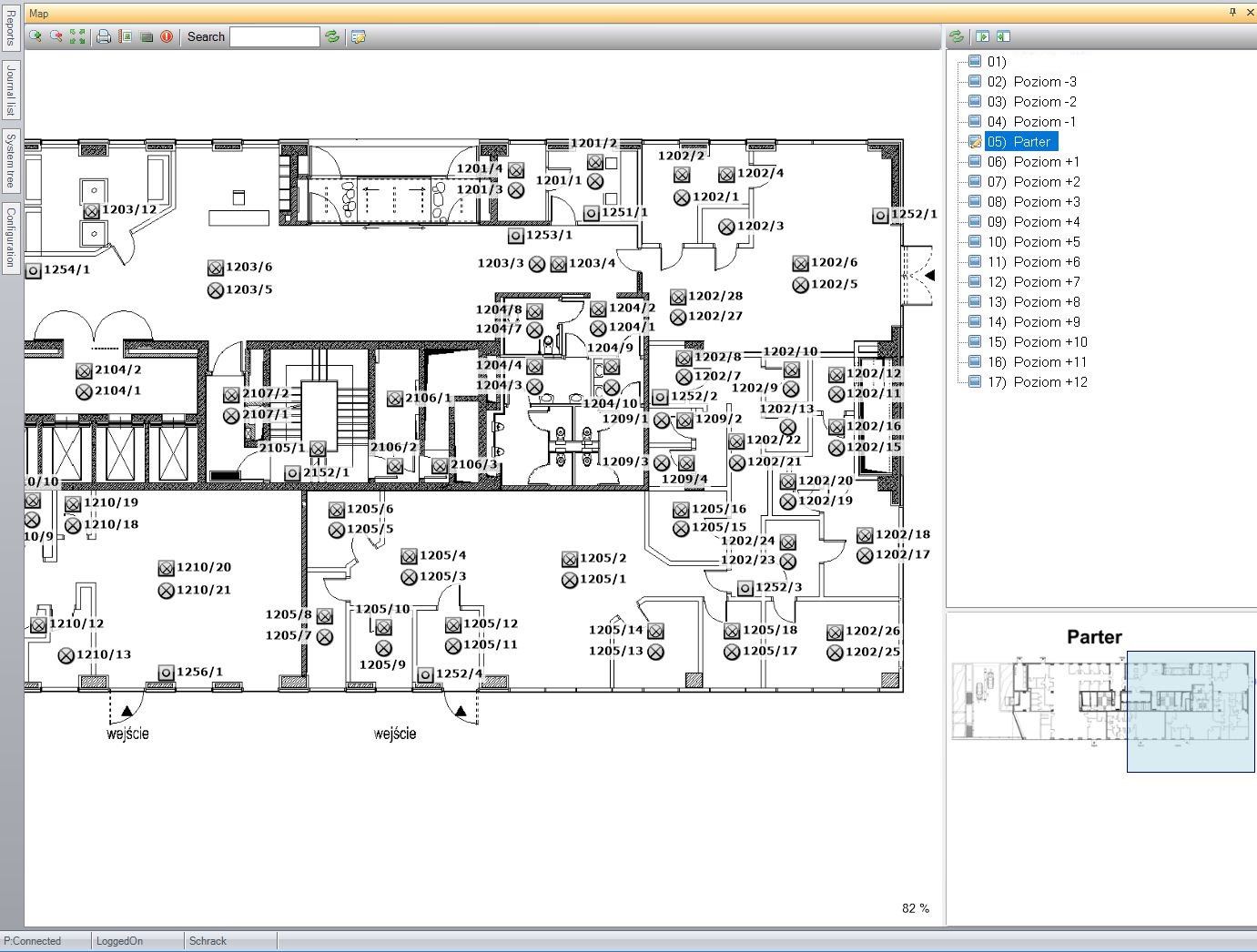Select detector 1203/6 on the map
Screen dimensions: 1257x952
coord(216,268)
